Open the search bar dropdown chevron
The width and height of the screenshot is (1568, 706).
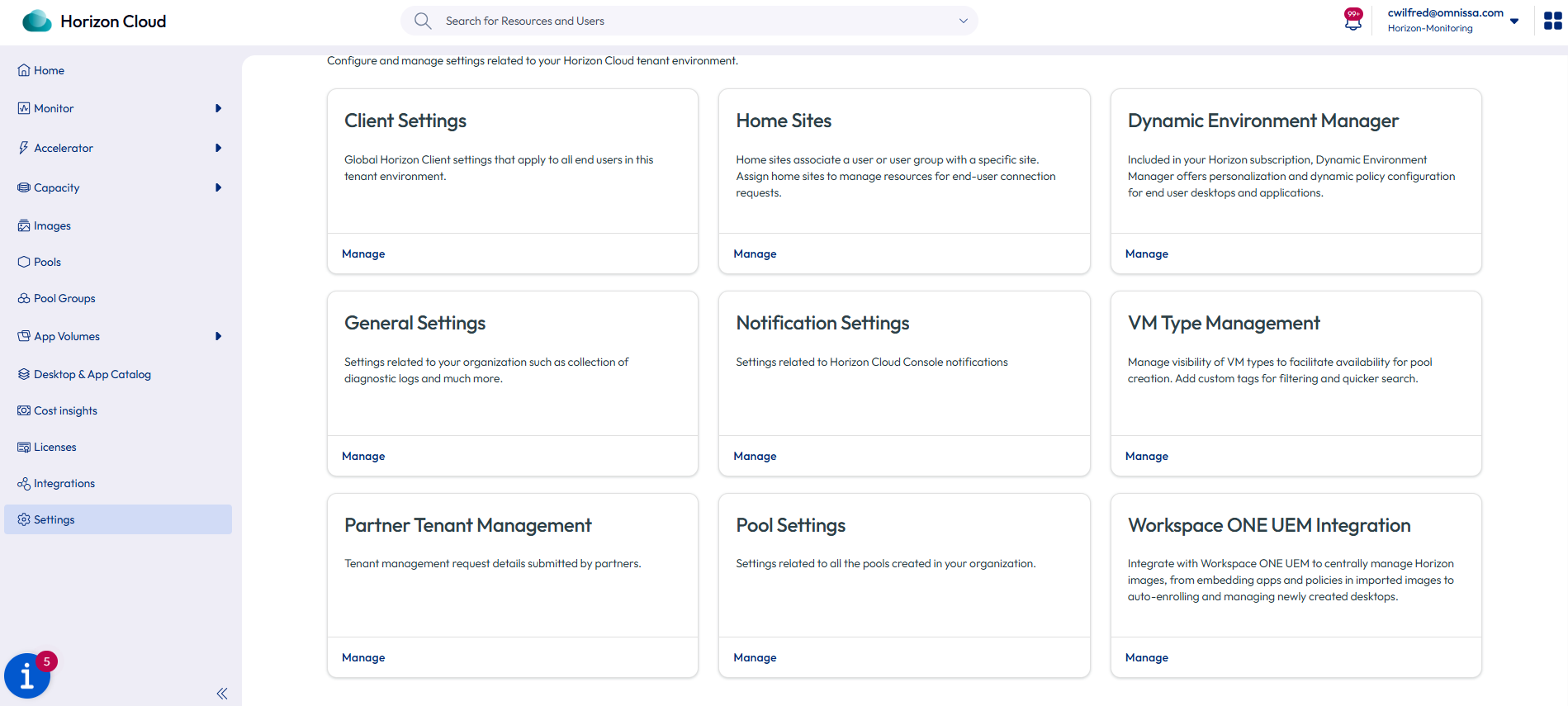coord(963,21)
